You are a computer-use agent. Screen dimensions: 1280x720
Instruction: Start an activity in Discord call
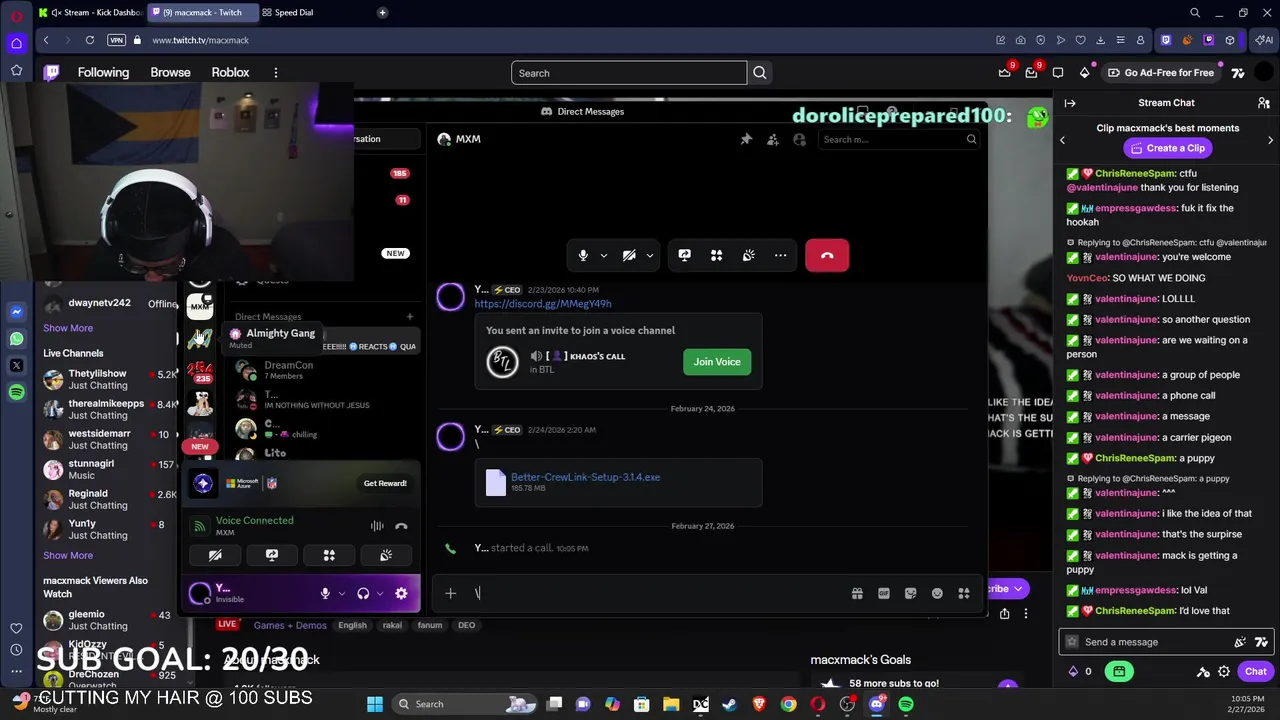coord(716,255)
